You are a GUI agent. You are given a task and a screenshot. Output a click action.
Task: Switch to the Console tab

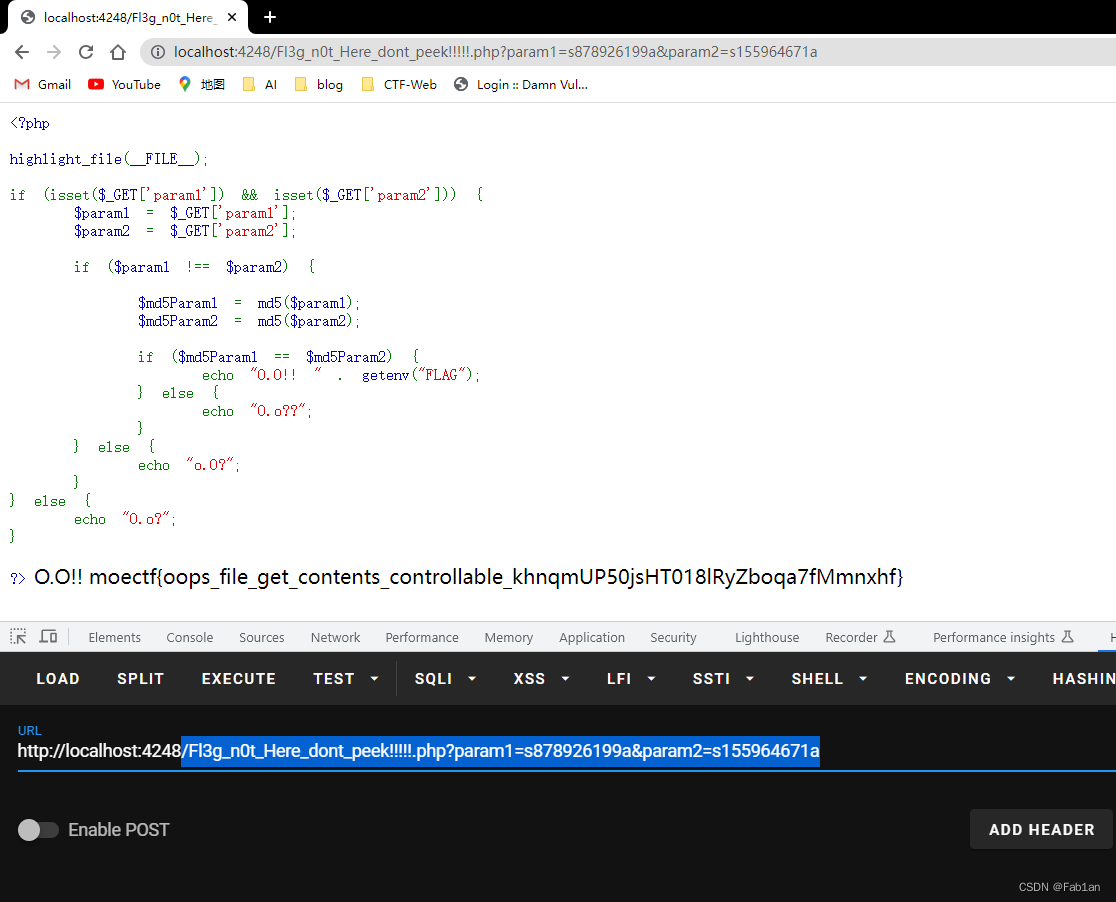[x=190, y=637]
